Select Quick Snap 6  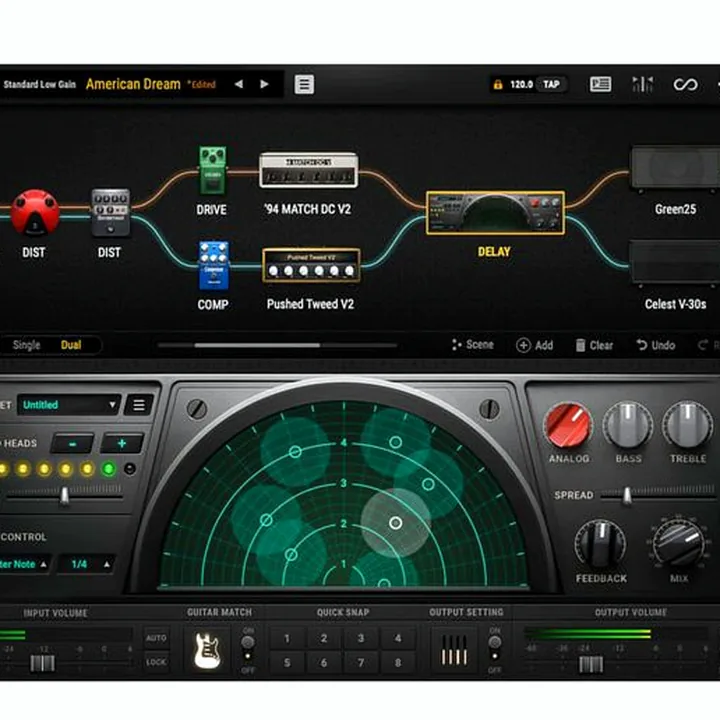[x=324, y=663]
